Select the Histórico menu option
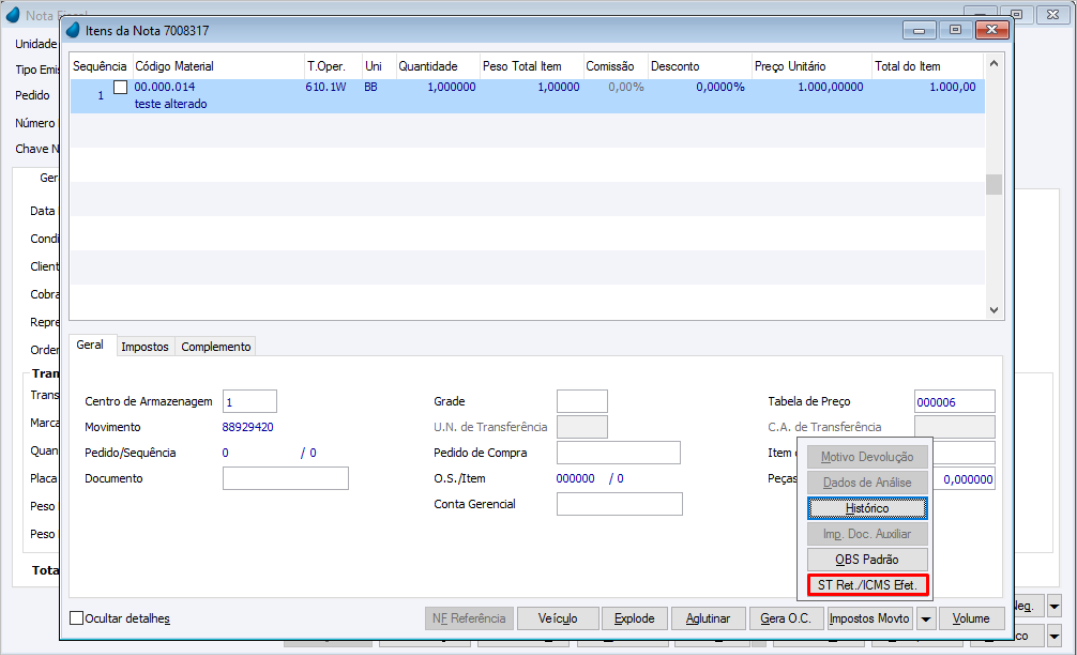Viewport: 1077px width, 655px height. [867, 508]
